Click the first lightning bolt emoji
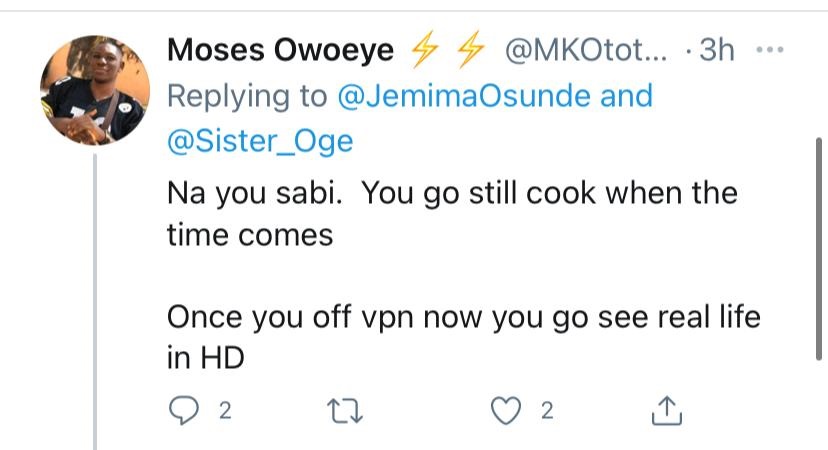 426,52
